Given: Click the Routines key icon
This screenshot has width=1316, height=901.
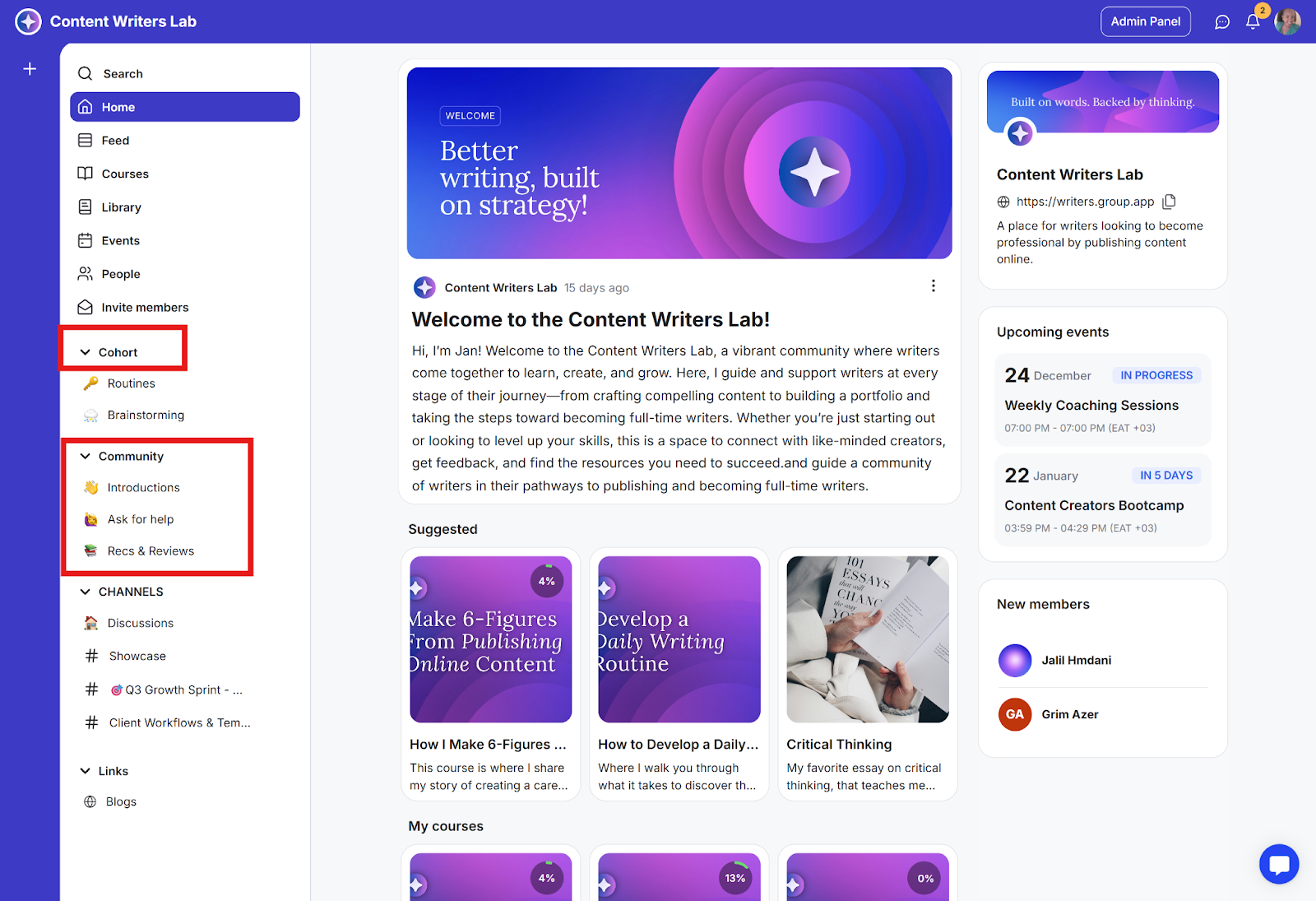Looking at the screenshot, I should (x=91, y=383).
